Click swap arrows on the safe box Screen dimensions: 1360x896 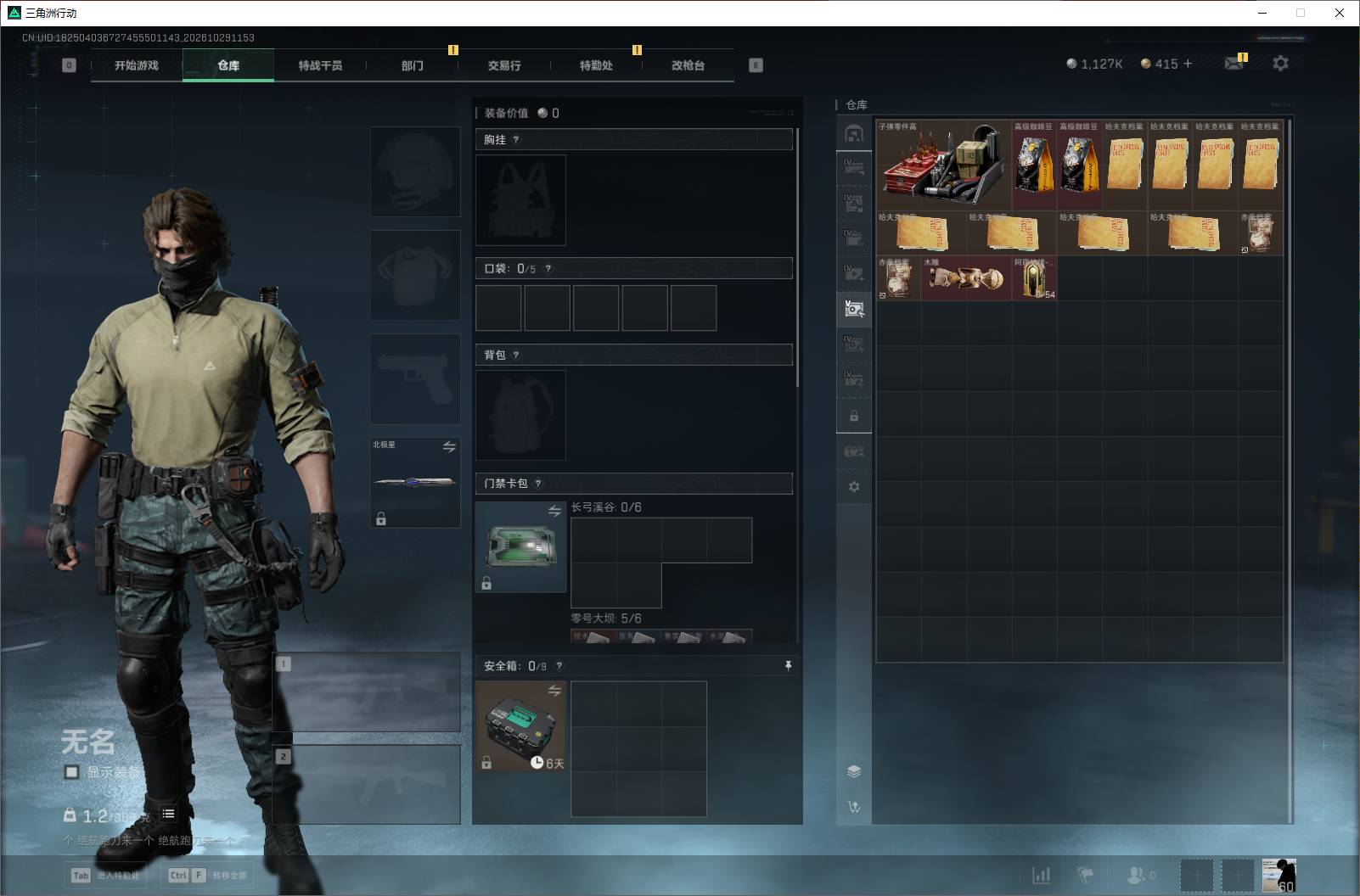(554, 691)
